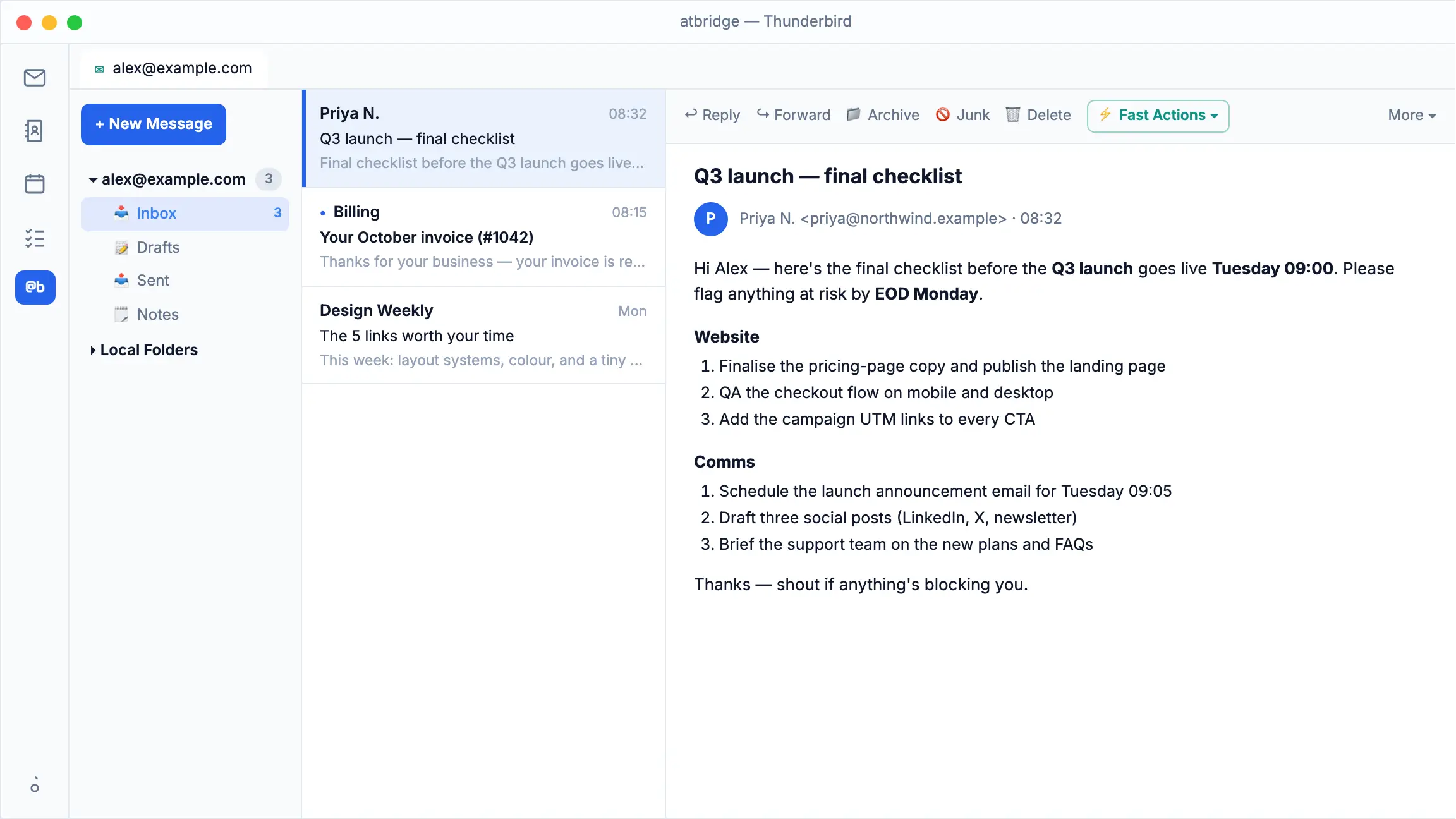Click the Junk prohibition icon
Image resolution: width=1456 pixels, height=819 pixels.
pyautogui.click(x=943, y=114)
